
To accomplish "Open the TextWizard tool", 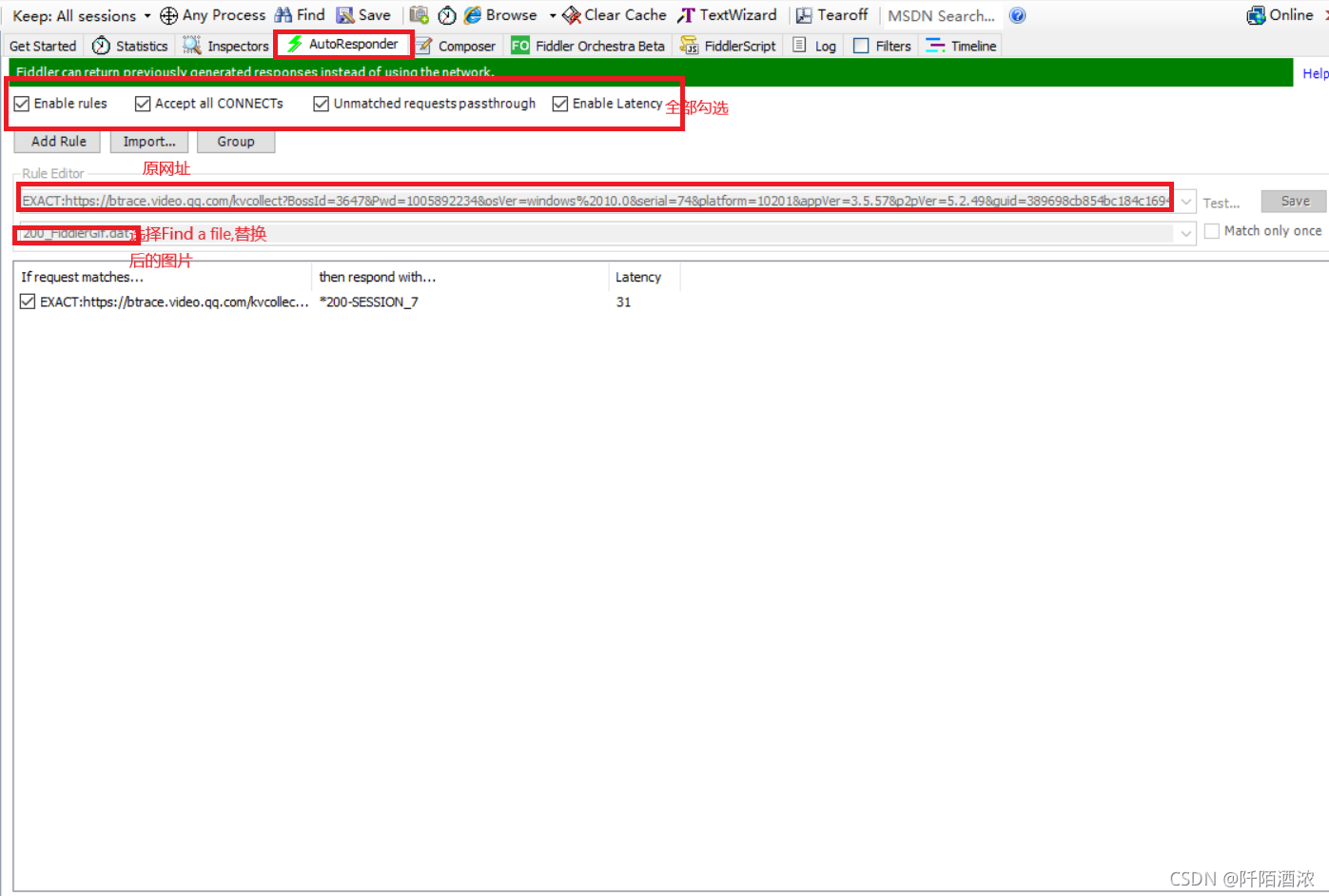I will tap(728, 15).
